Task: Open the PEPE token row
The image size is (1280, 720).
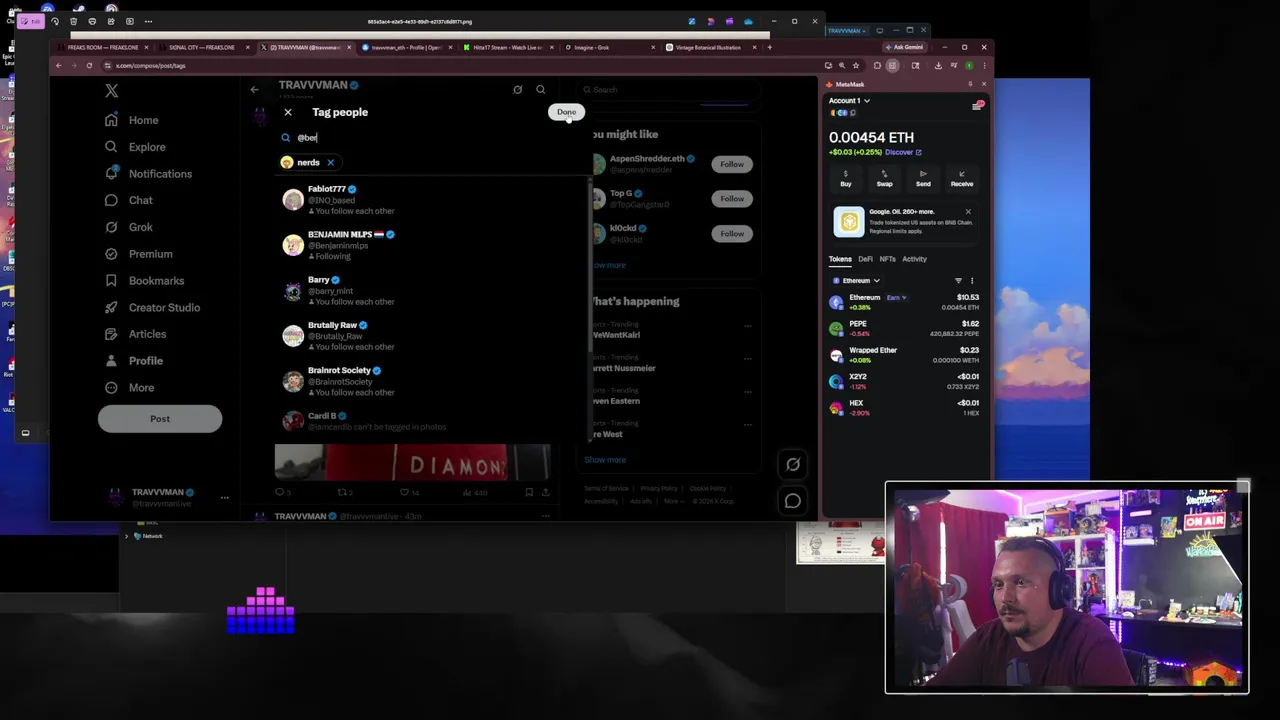Action: tap(904, 328)
